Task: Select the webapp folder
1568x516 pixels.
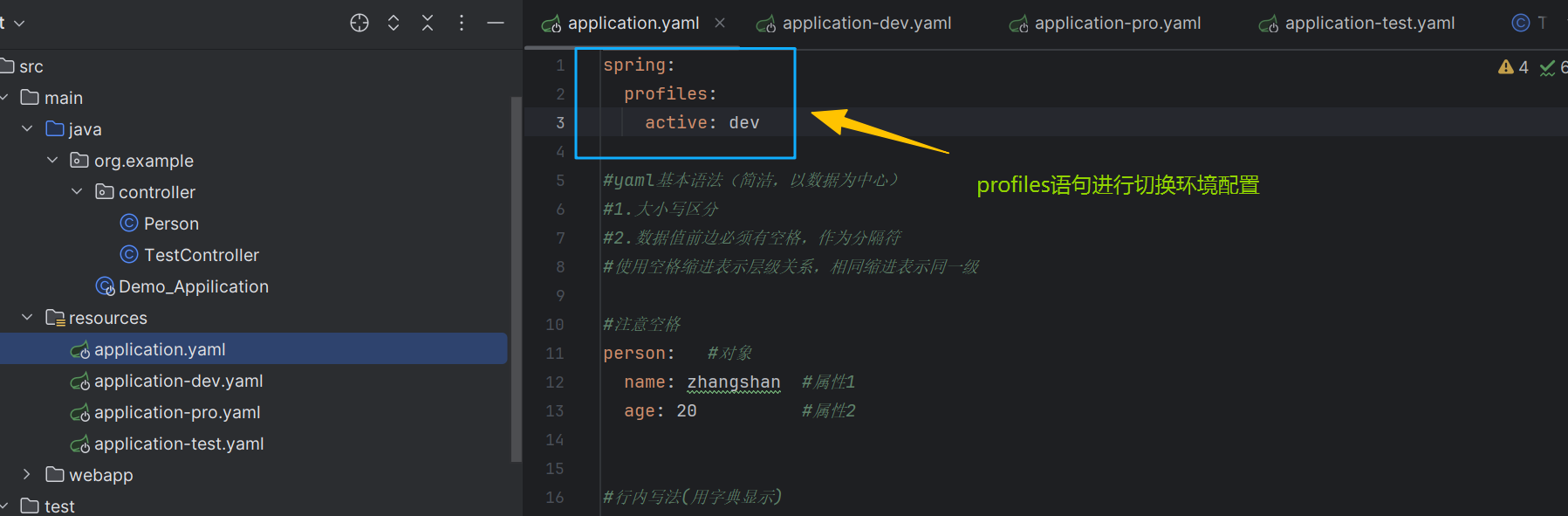Action: pos(100,475)
